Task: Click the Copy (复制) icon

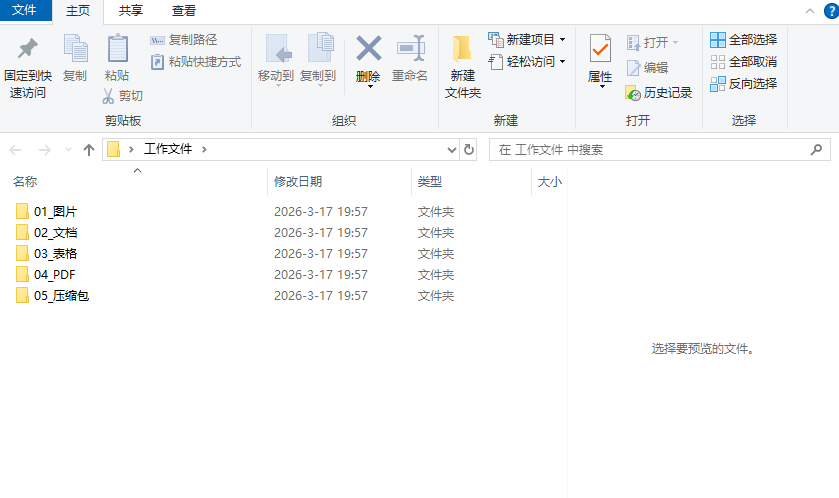Action: coord(75,49)
